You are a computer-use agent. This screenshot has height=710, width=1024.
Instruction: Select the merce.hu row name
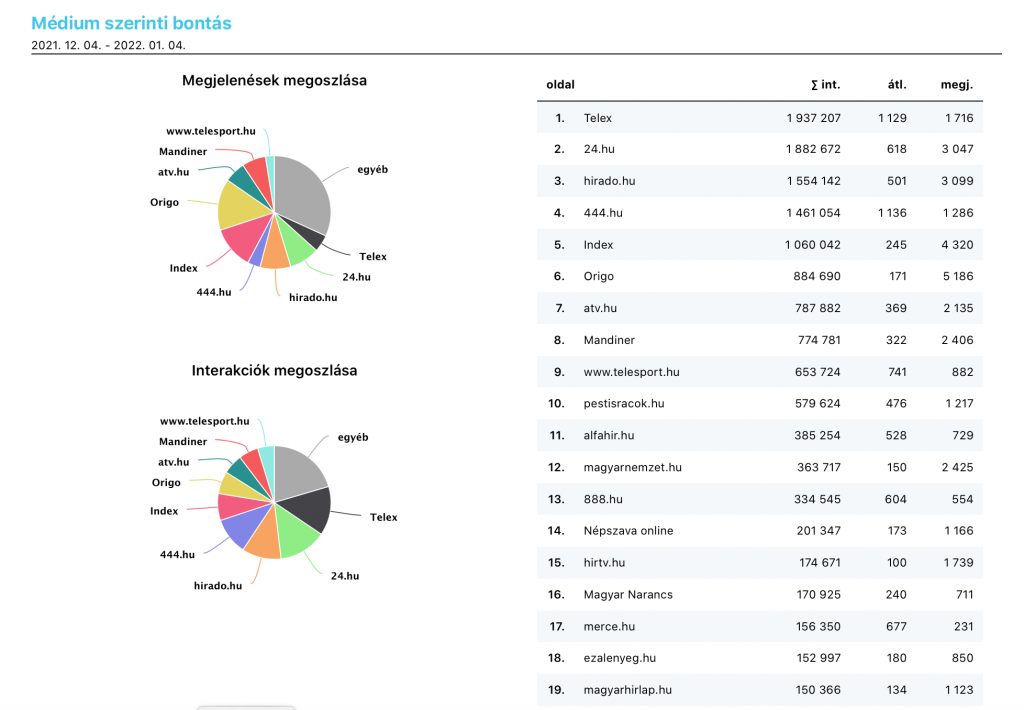[x=609, y=626]
